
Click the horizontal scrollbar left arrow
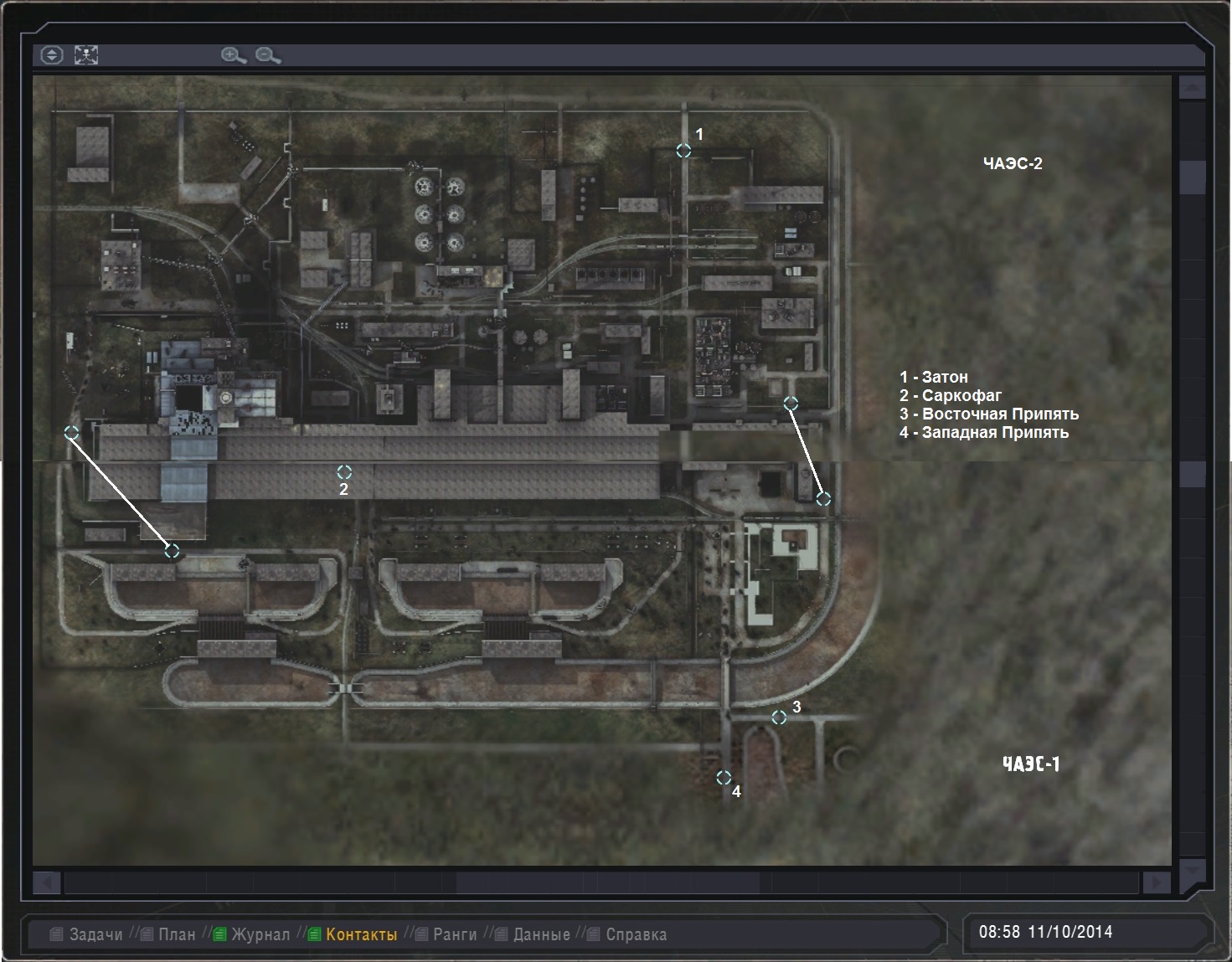[x=47, y=882]
